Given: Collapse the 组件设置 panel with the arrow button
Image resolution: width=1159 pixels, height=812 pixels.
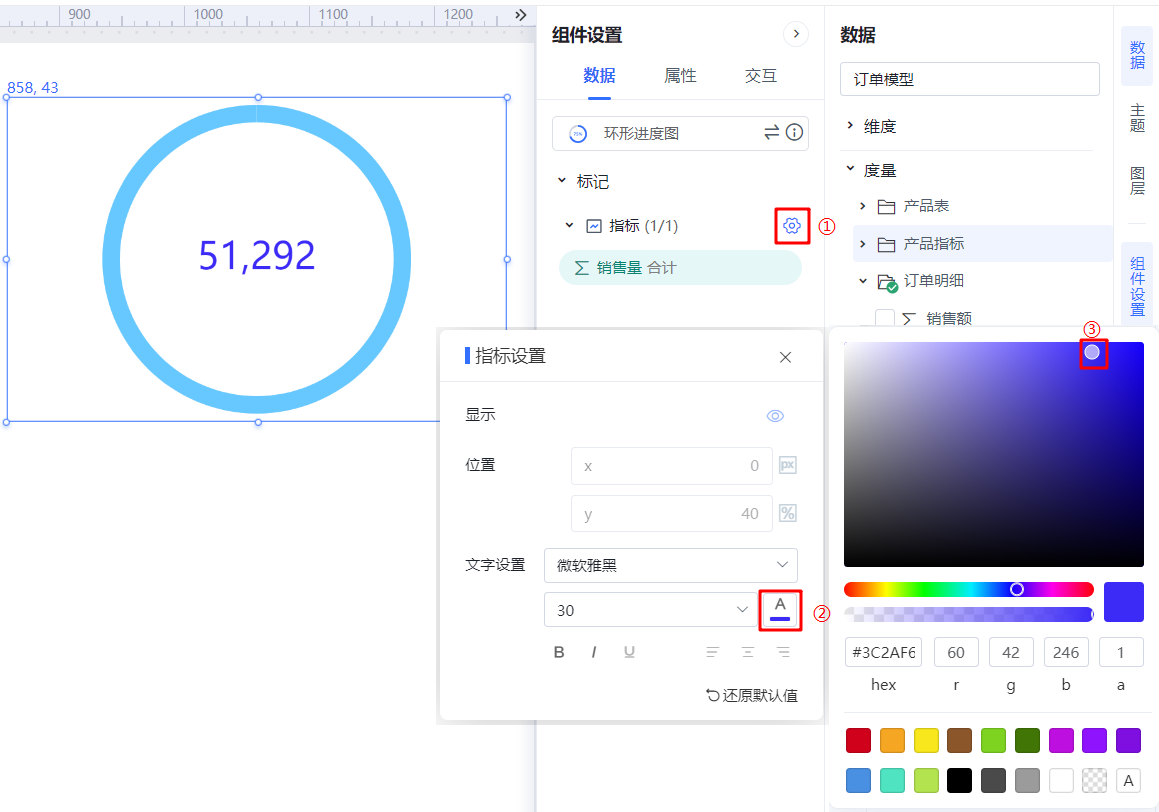Looking at the screenshot, I should point(796,34).
